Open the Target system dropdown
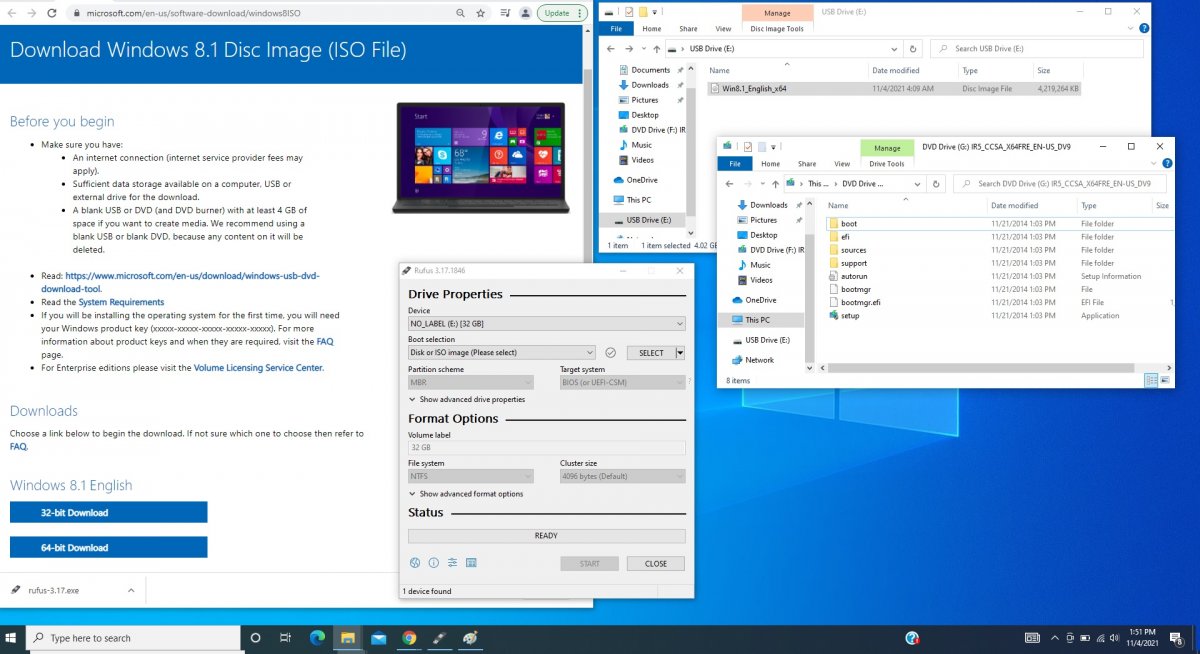 point(622,383)
